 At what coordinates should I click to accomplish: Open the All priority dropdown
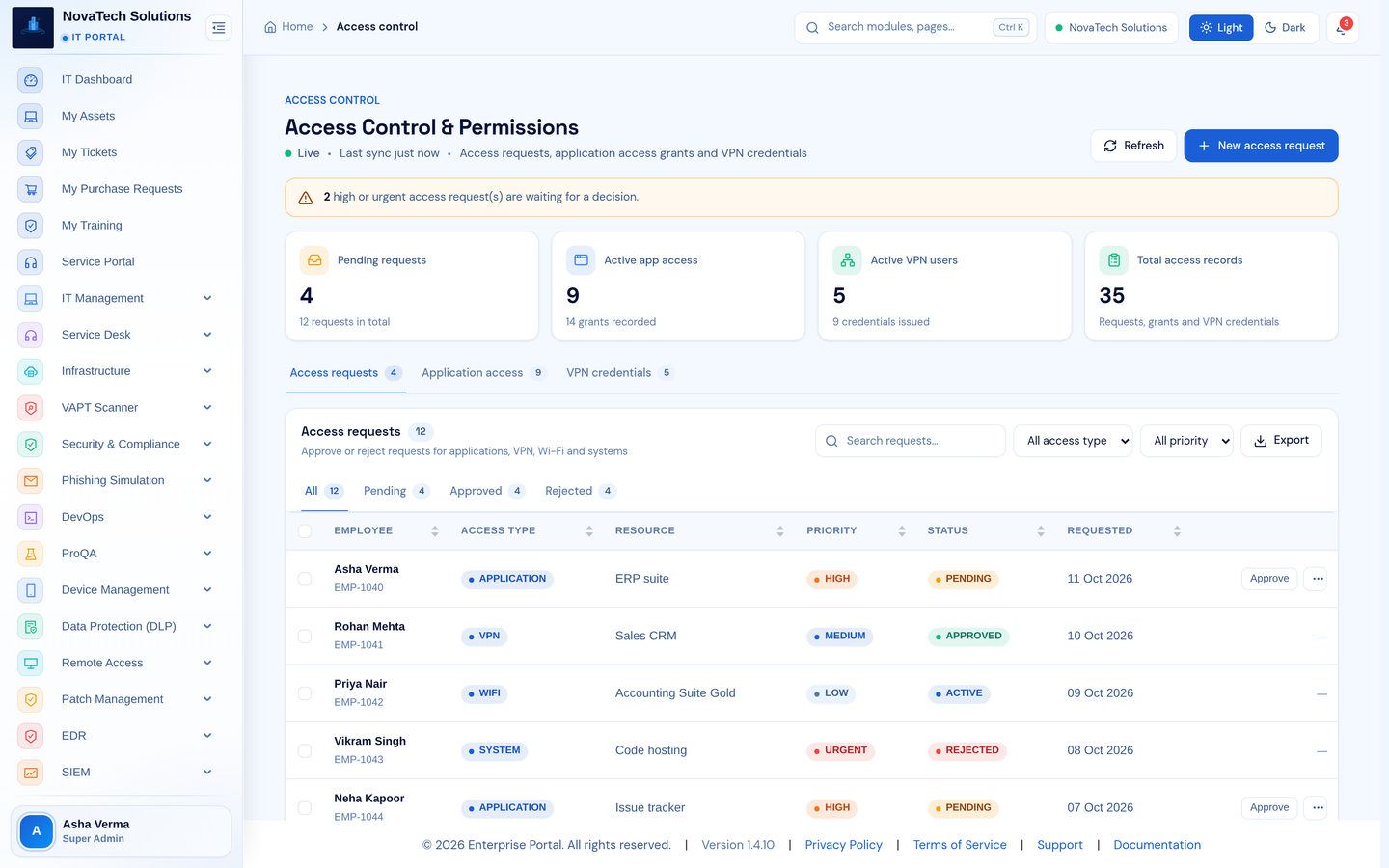tap(1186, 441)
